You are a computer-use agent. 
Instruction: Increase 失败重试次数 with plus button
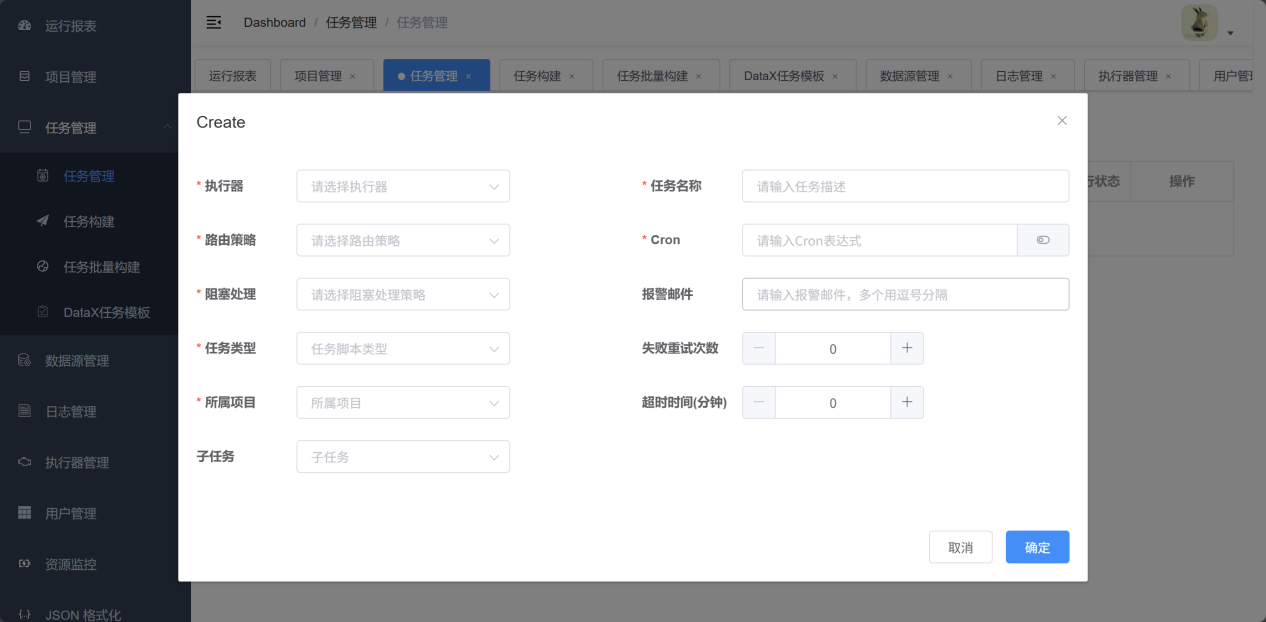[x=907, y=348]
